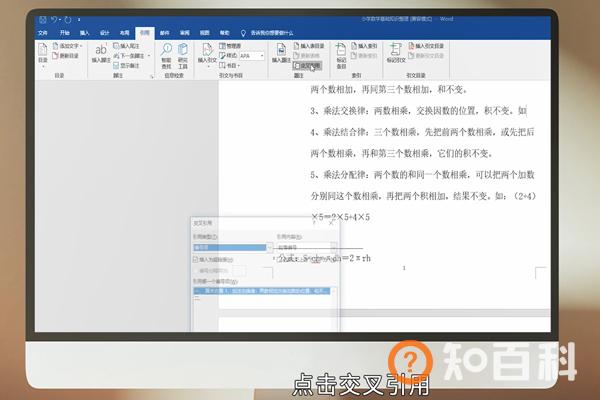The height and width of the screenshot is (400, 600).
Task: Click 插入尾注 (Insert Endnote)
Action: (127, 46)
